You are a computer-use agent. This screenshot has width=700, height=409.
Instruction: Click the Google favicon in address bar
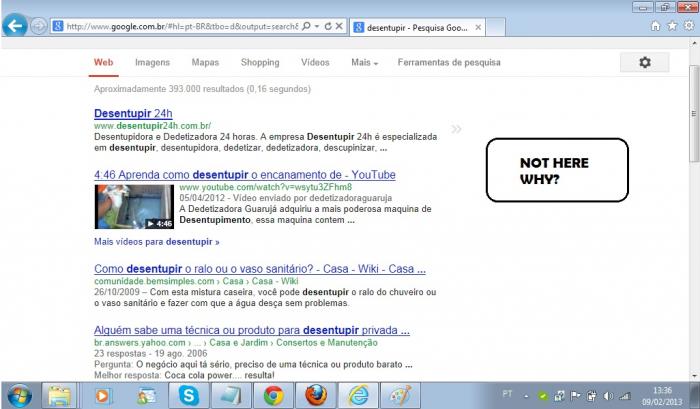point(58,26)
